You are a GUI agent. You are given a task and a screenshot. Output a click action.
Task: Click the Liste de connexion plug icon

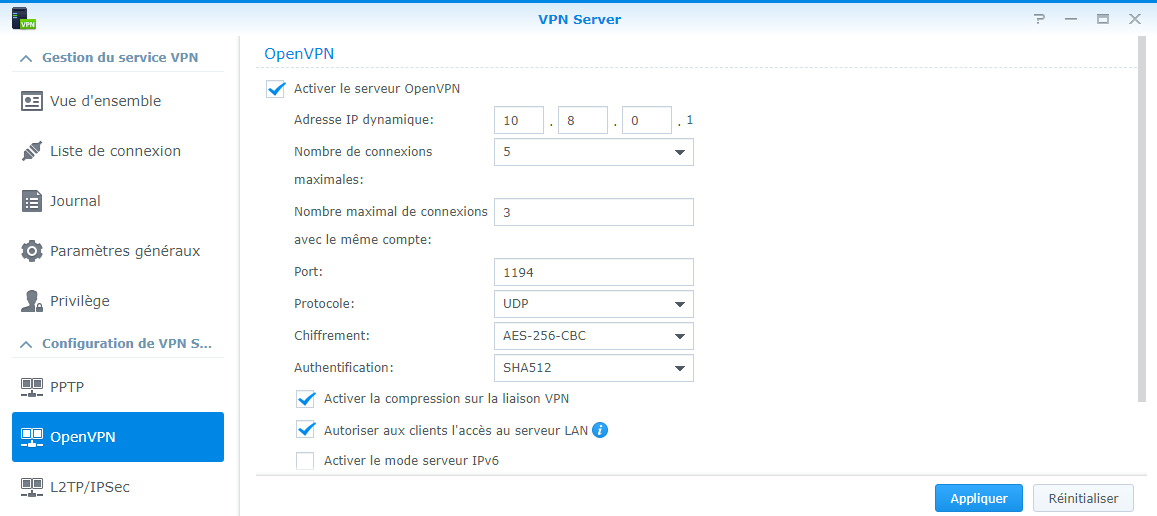point(32,151)
